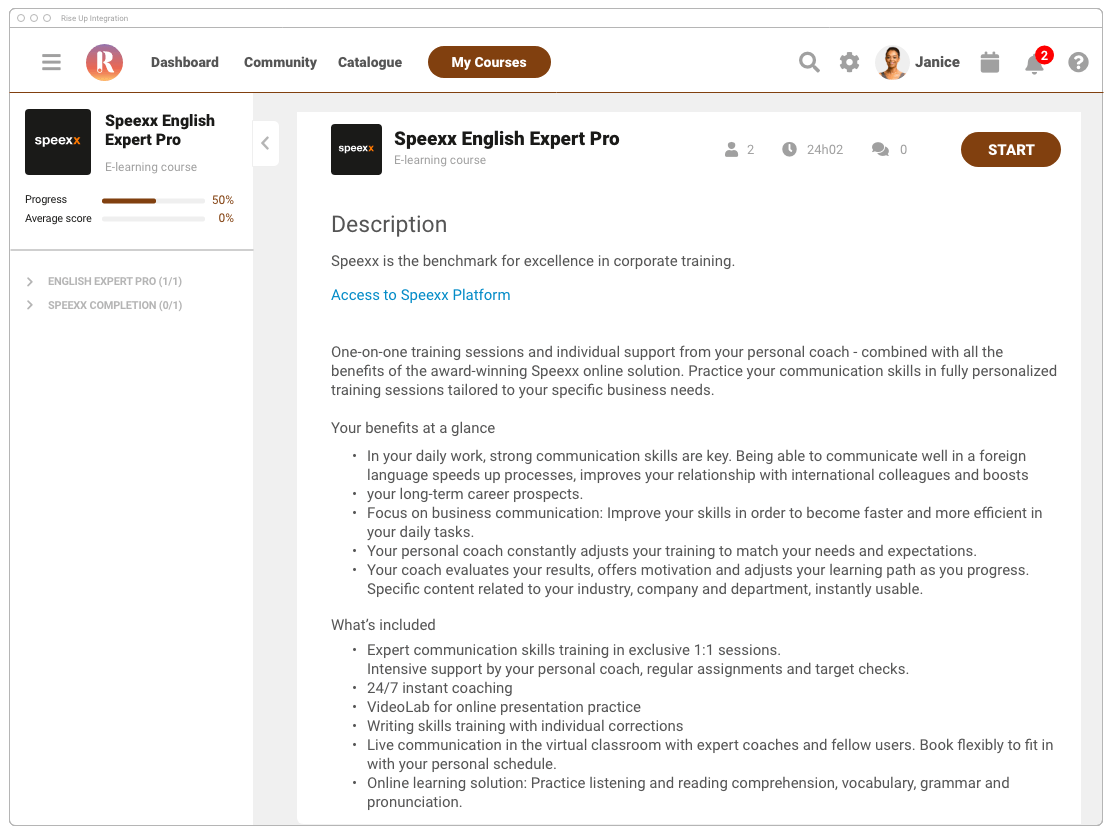
Task: Open the Catalogue tab
Action: [369, 62]
